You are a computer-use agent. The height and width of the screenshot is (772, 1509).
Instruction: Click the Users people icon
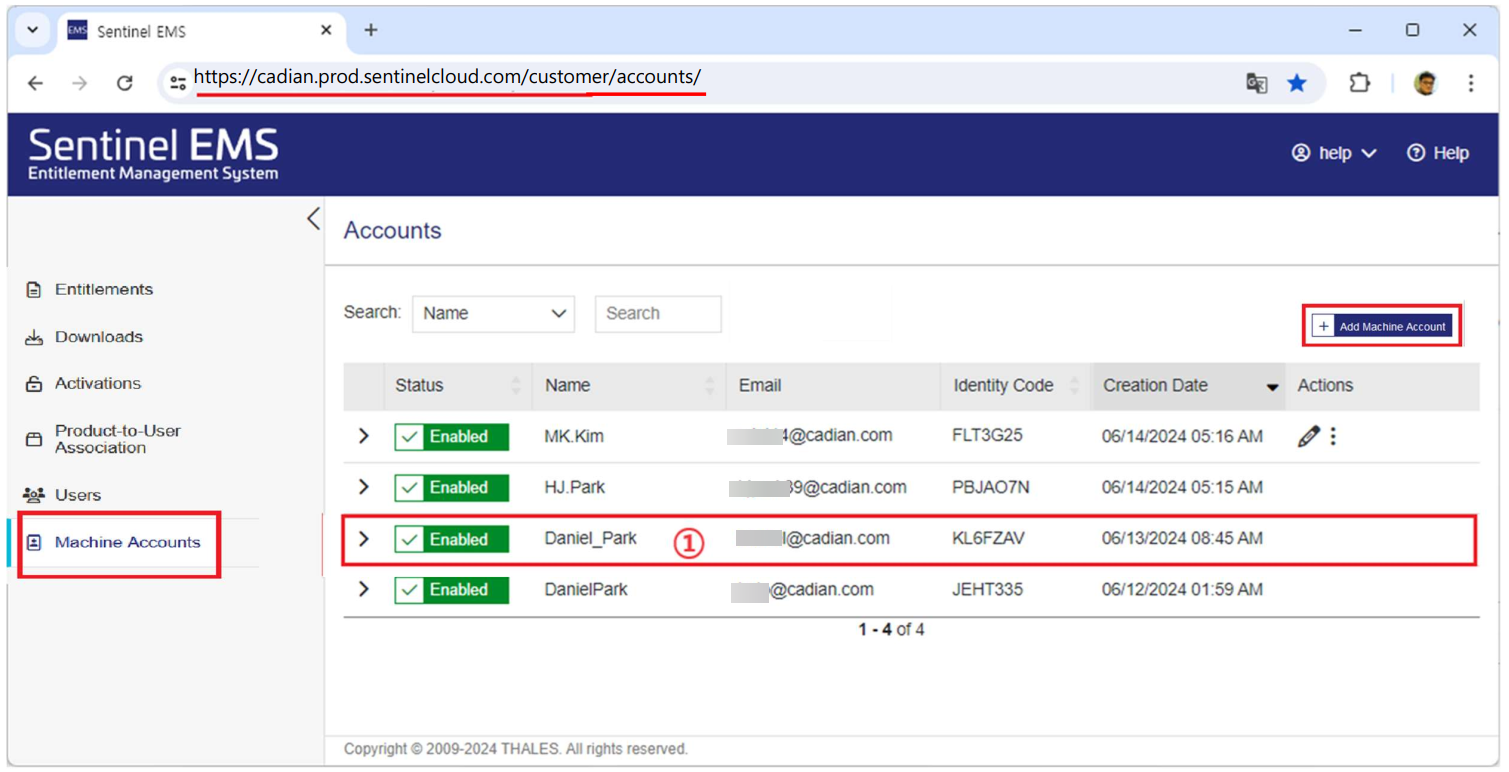(x=34, y=495)
